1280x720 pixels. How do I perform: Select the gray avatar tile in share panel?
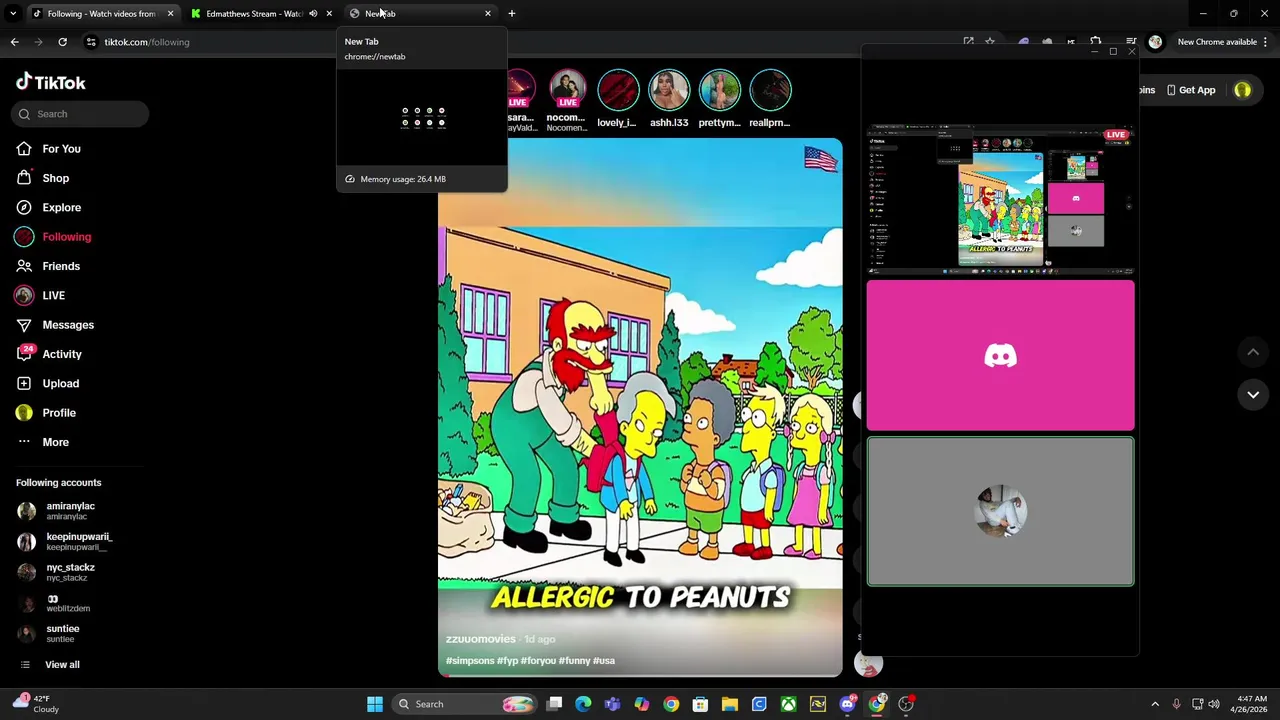coord(1000,511)
